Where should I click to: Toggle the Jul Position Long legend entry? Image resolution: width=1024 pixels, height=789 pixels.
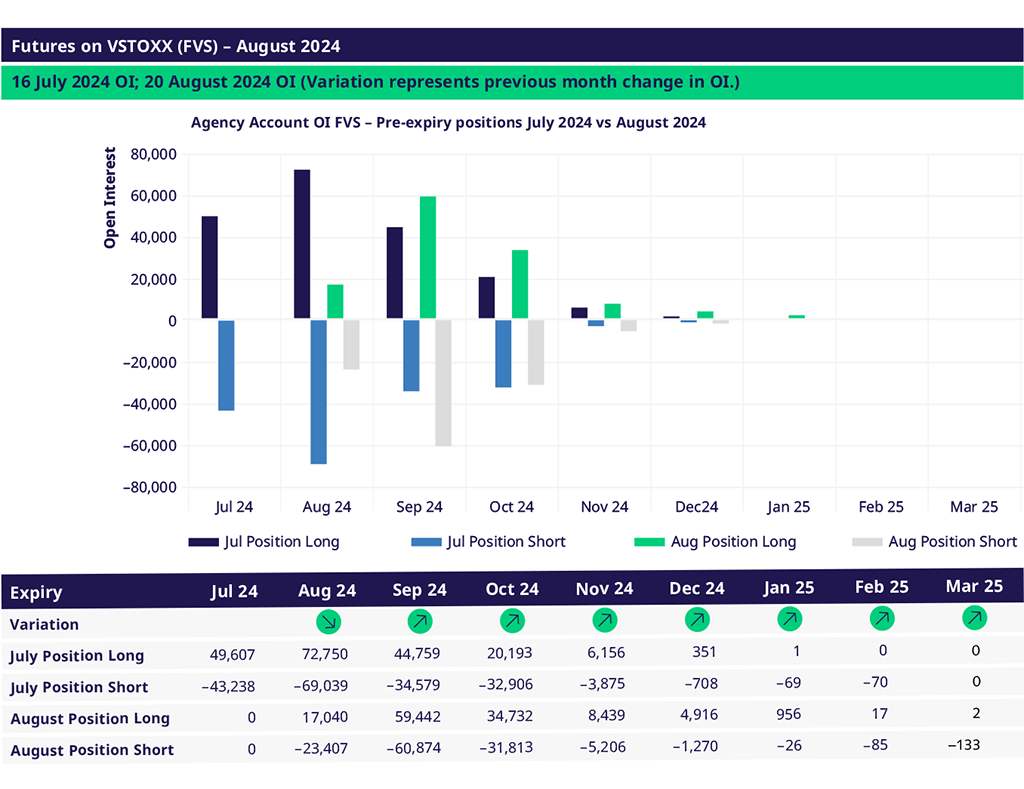264,542
